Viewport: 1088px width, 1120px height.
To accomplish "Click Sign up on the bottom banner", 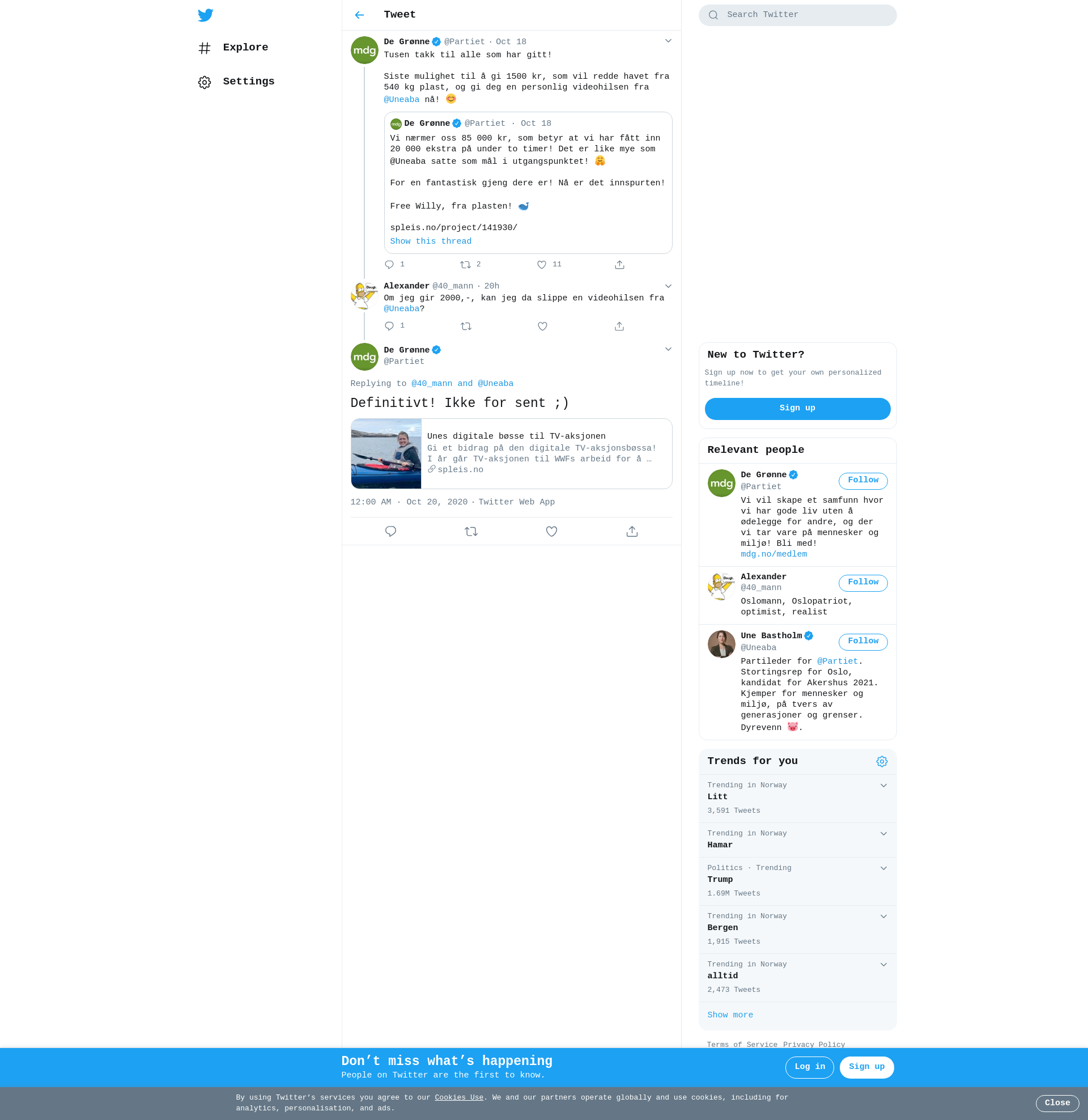I will pyautogui.click(x=866, y=1067).
